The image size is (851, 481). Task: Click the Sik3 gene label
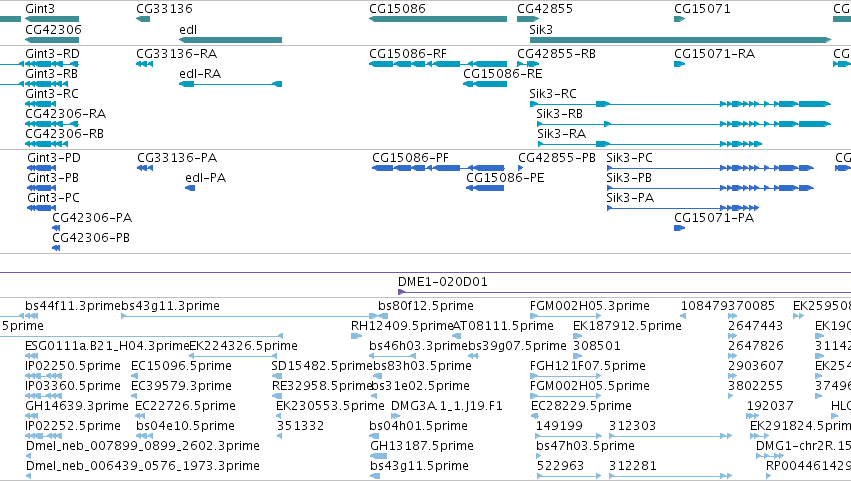tap(541, 30)
